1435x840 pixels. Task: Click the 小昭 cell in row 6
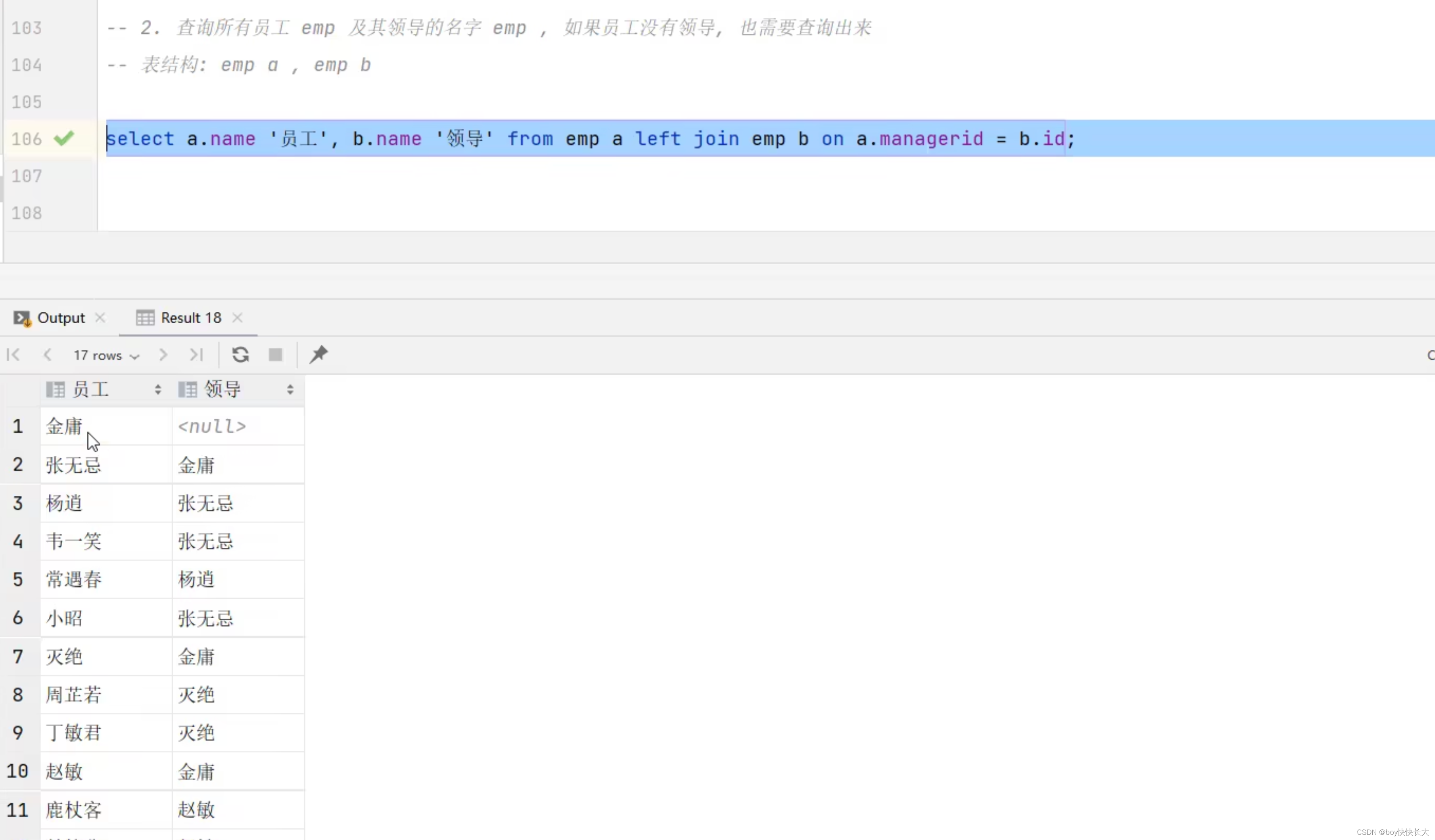(106, 618)
